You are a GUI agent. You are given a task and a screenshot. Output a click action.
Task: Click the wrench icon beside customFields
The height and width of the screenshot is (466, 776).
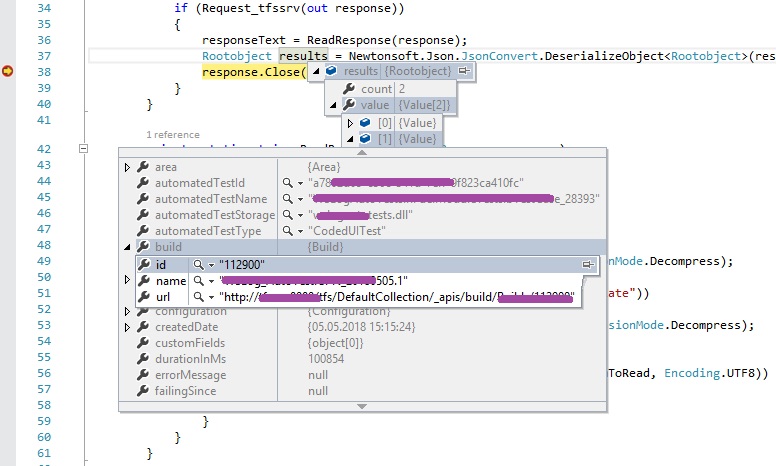143,342
